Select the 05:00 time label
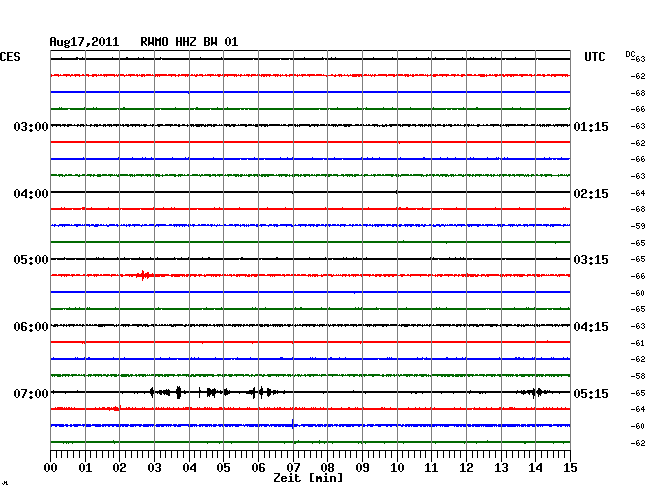The height and width of the screenshot is (494, 650). 31,260
